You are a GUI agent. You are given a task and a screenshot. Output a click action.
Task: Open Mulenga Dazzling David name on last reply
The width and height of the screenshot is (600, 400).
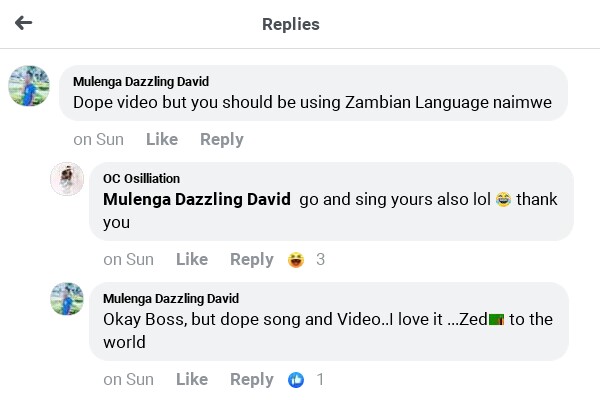tap(171, 298)
